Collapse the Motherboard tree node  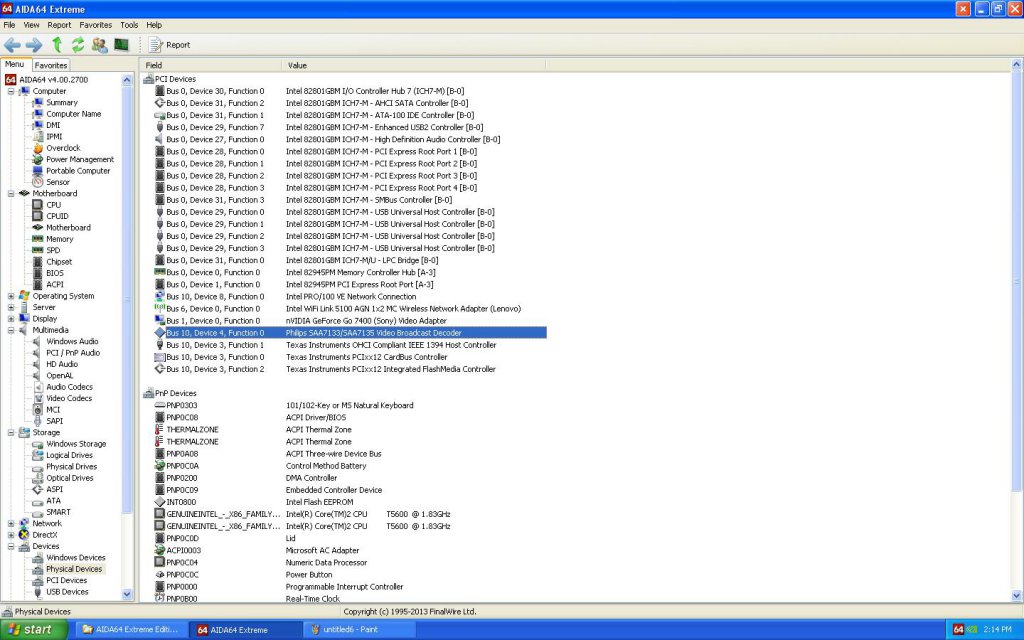coord(11,194)
